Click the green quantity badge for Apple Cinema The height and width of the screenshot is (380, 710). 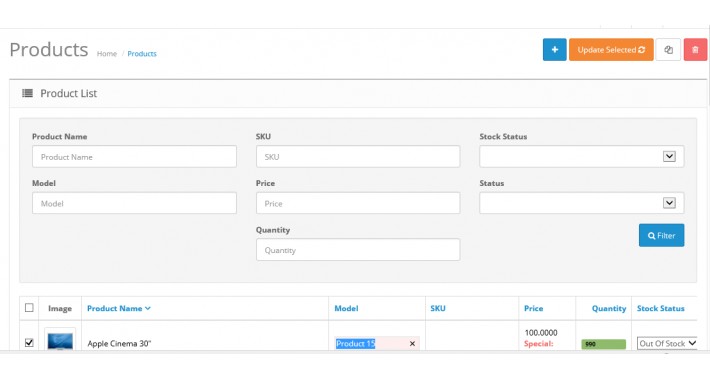tap(604, 344)
